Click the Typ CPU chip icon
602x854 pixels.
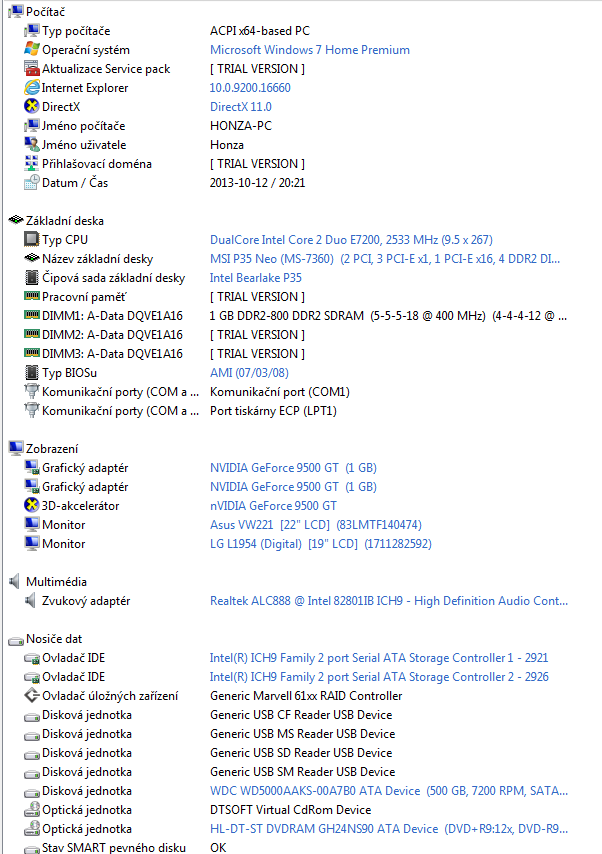(x=32, y=239)
